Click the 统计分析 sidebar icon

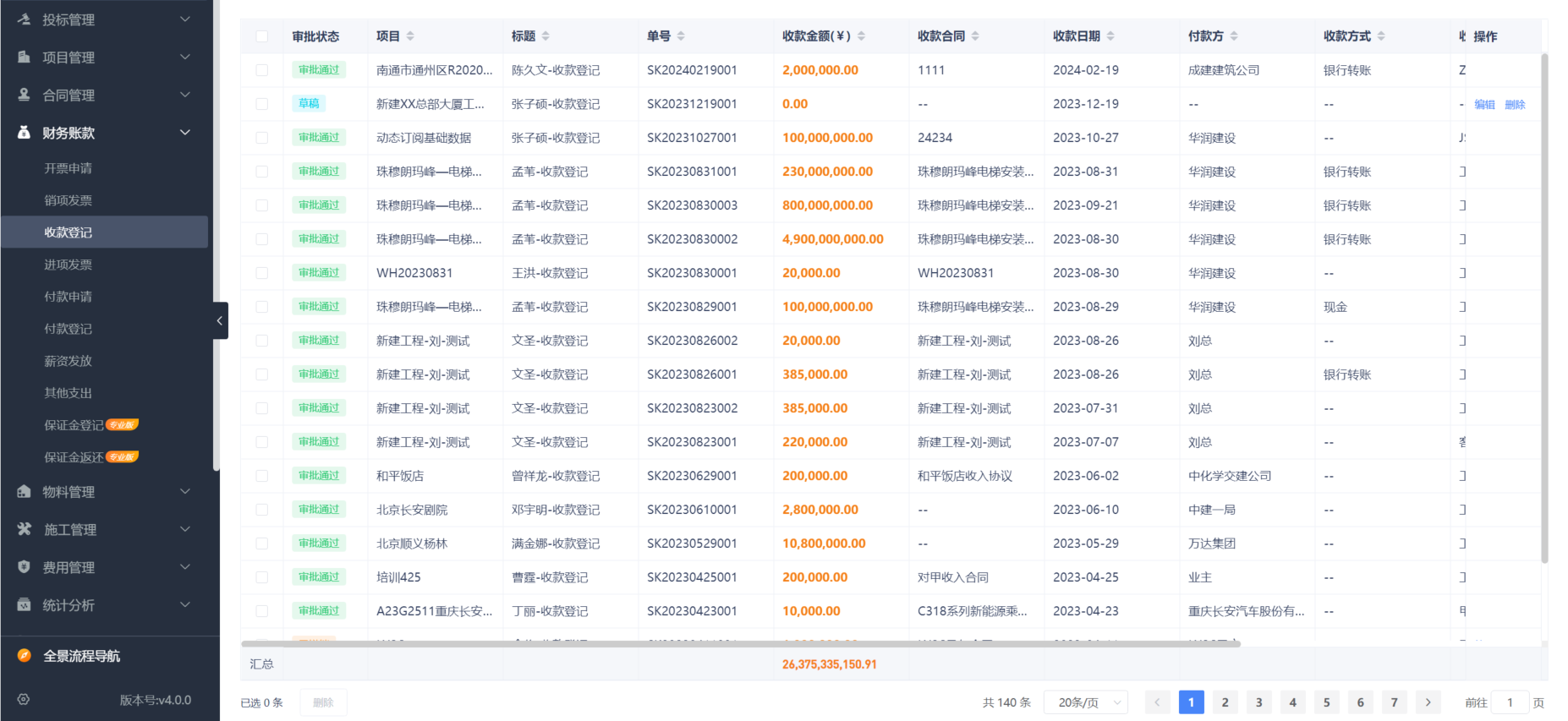coord(25,605)
